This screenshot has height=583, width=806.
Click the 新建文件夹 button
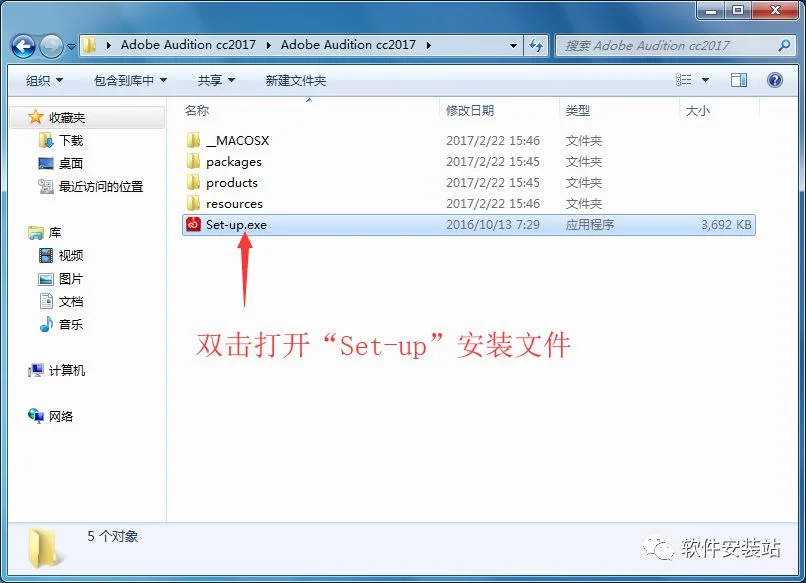pos(296,80)
